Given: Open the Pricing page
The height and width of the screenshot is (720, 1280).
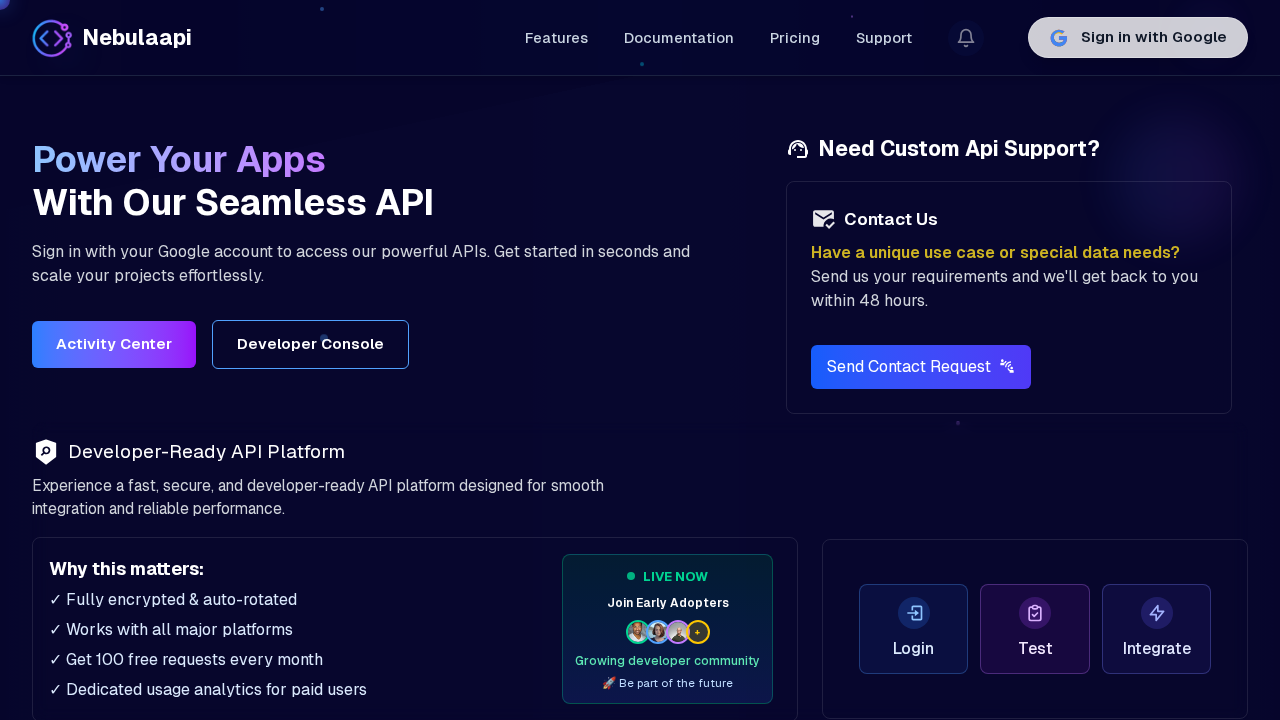Looking at the screenshot, I should pos(794,37).
